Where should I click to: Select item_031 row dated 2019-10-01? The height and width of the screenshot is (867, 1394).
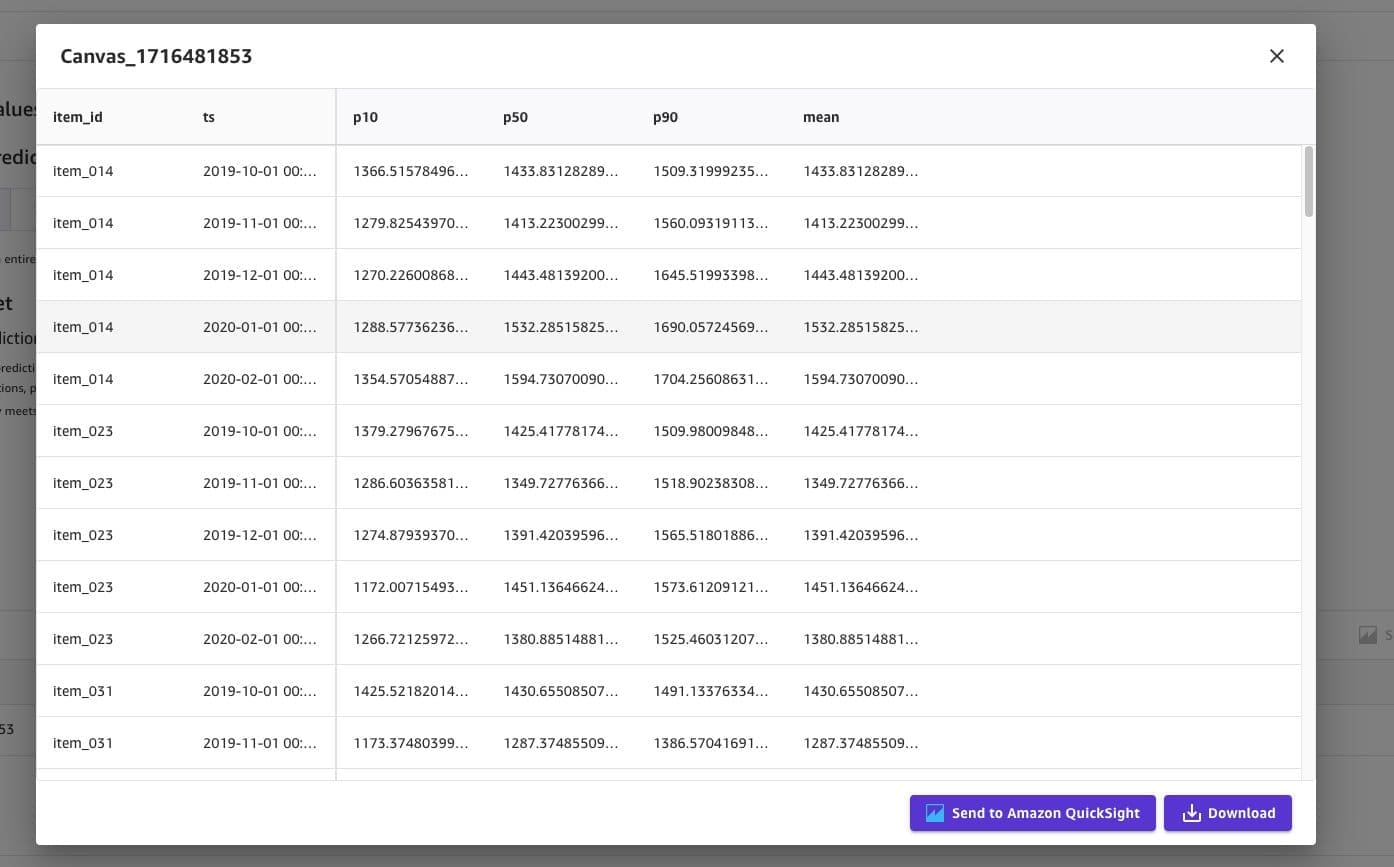coord(83,691)
